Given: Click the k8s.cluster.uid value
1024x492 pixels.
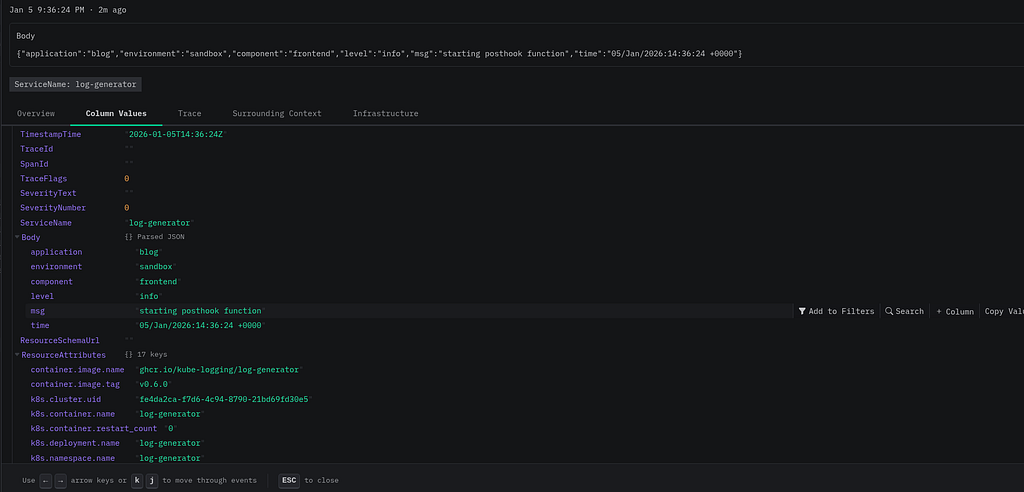Looking at the screenshot, I should click(223, 399).
